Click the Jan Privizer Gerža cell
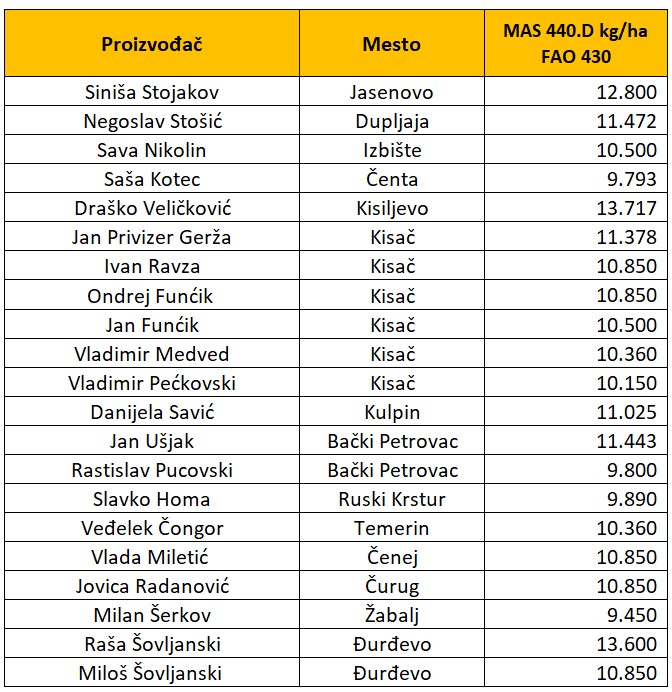Image resolution: width=672 pixels, height=692 pixels. pos(152,238)
